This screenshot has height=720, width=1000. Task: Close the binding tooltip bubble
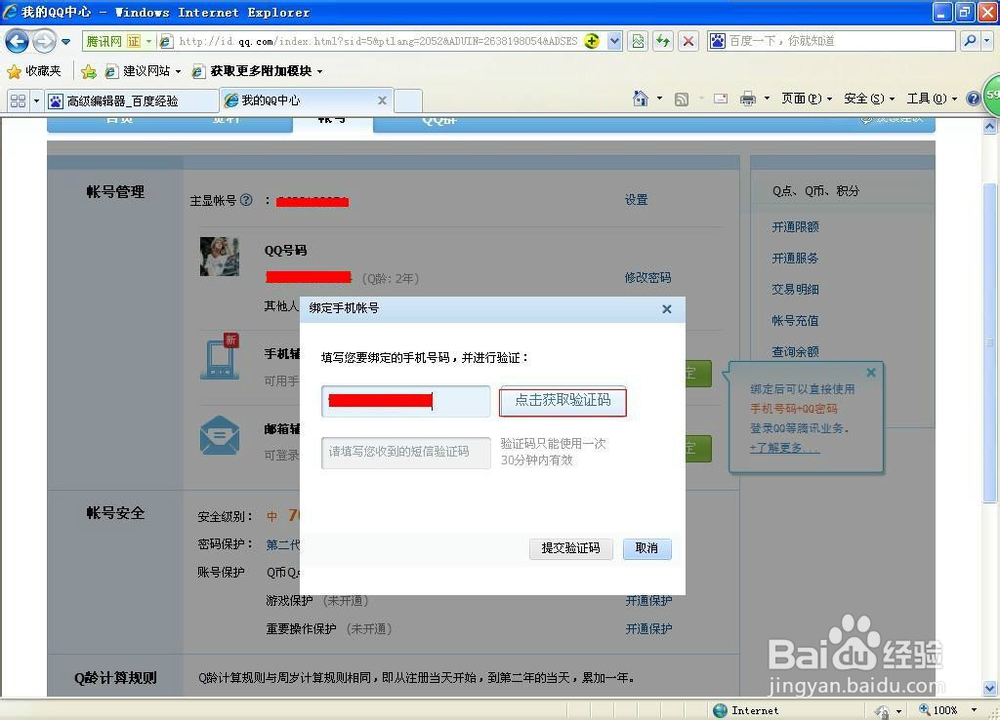pos(871,372)
